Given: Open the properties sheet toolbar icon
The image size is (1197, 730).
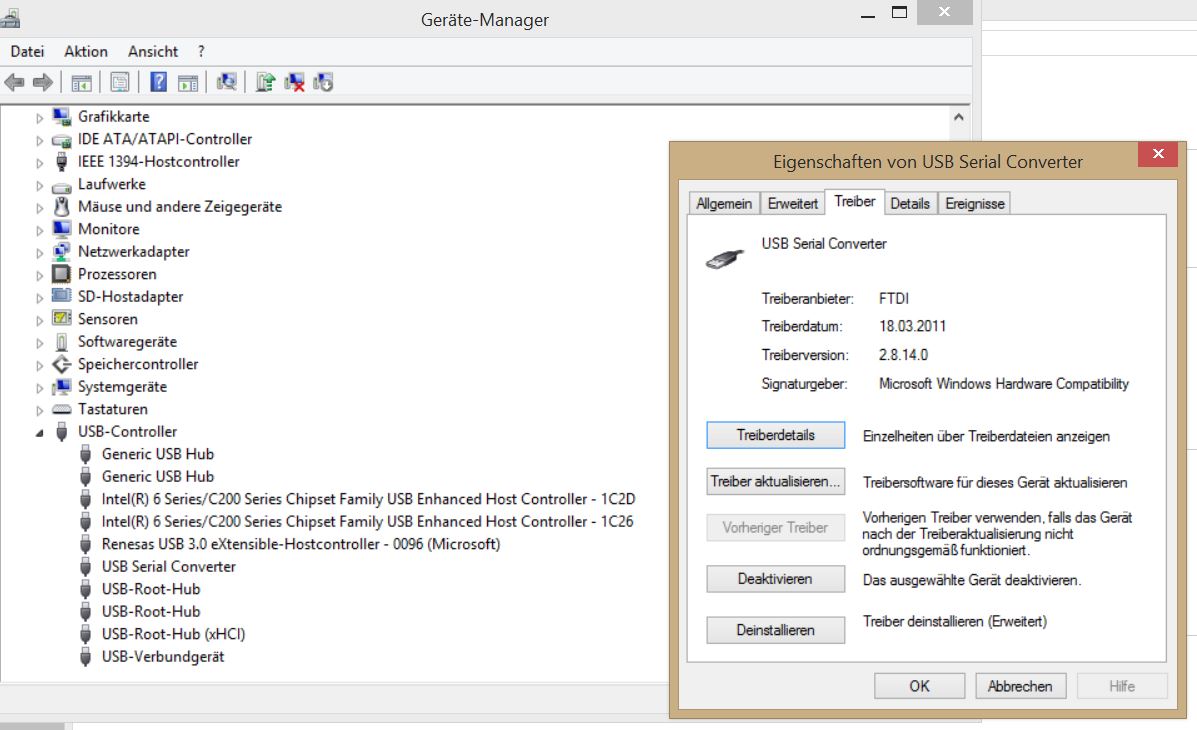Looking at the screenshot, I should point(120,82).
